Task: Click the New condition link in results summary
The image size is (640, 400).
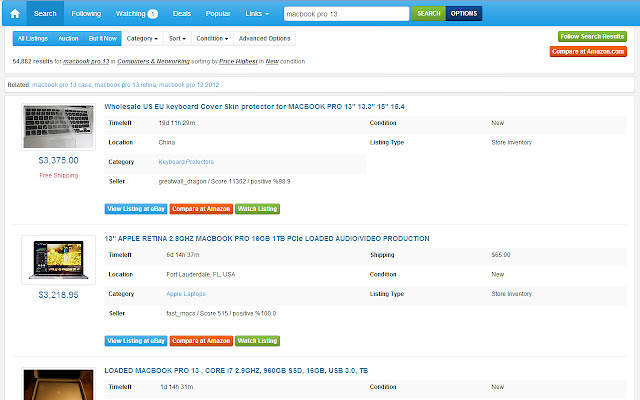Action: (x=272, y=62)
